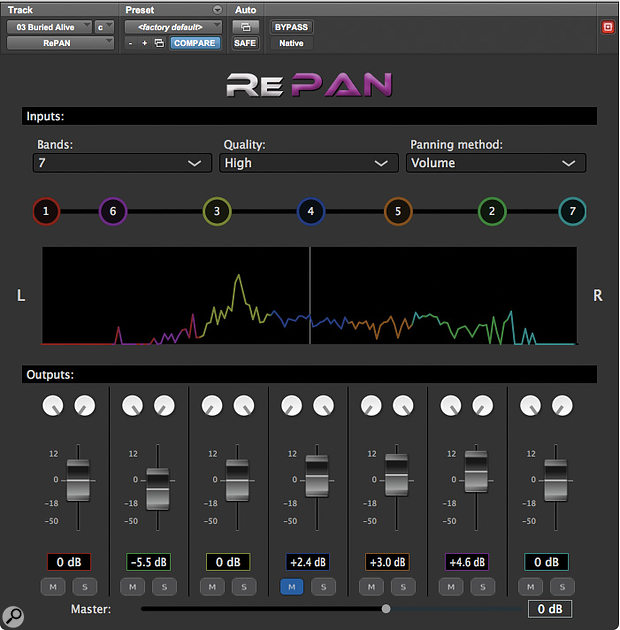This screenshot has width=620, height=630.
Task: Adjust left knob of +3.0 dB channel
Action: (x=371, y=405)
